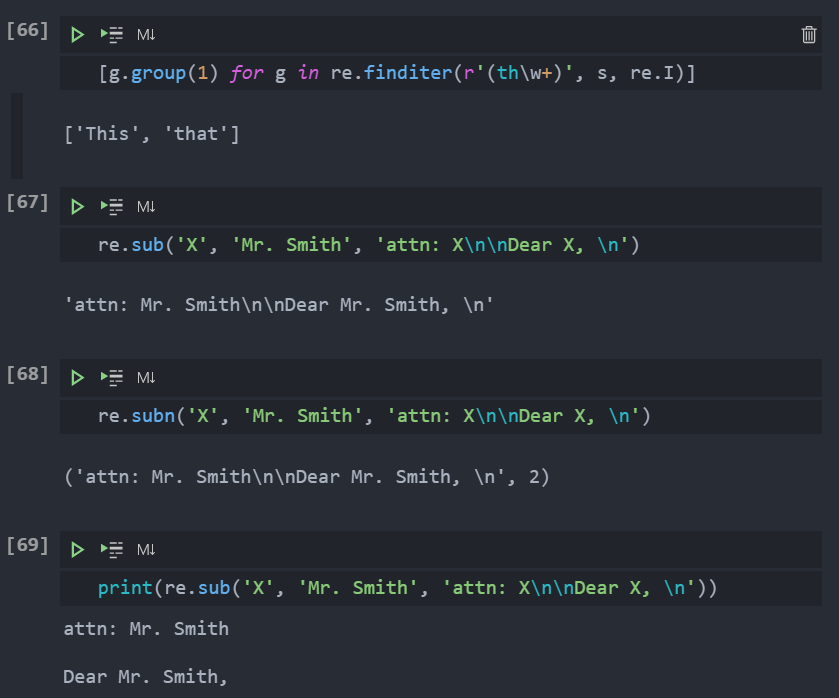Select cell 68 tuple output ending in 2)
The height and width of the screenshot is (698, 839).
(307, 477)
